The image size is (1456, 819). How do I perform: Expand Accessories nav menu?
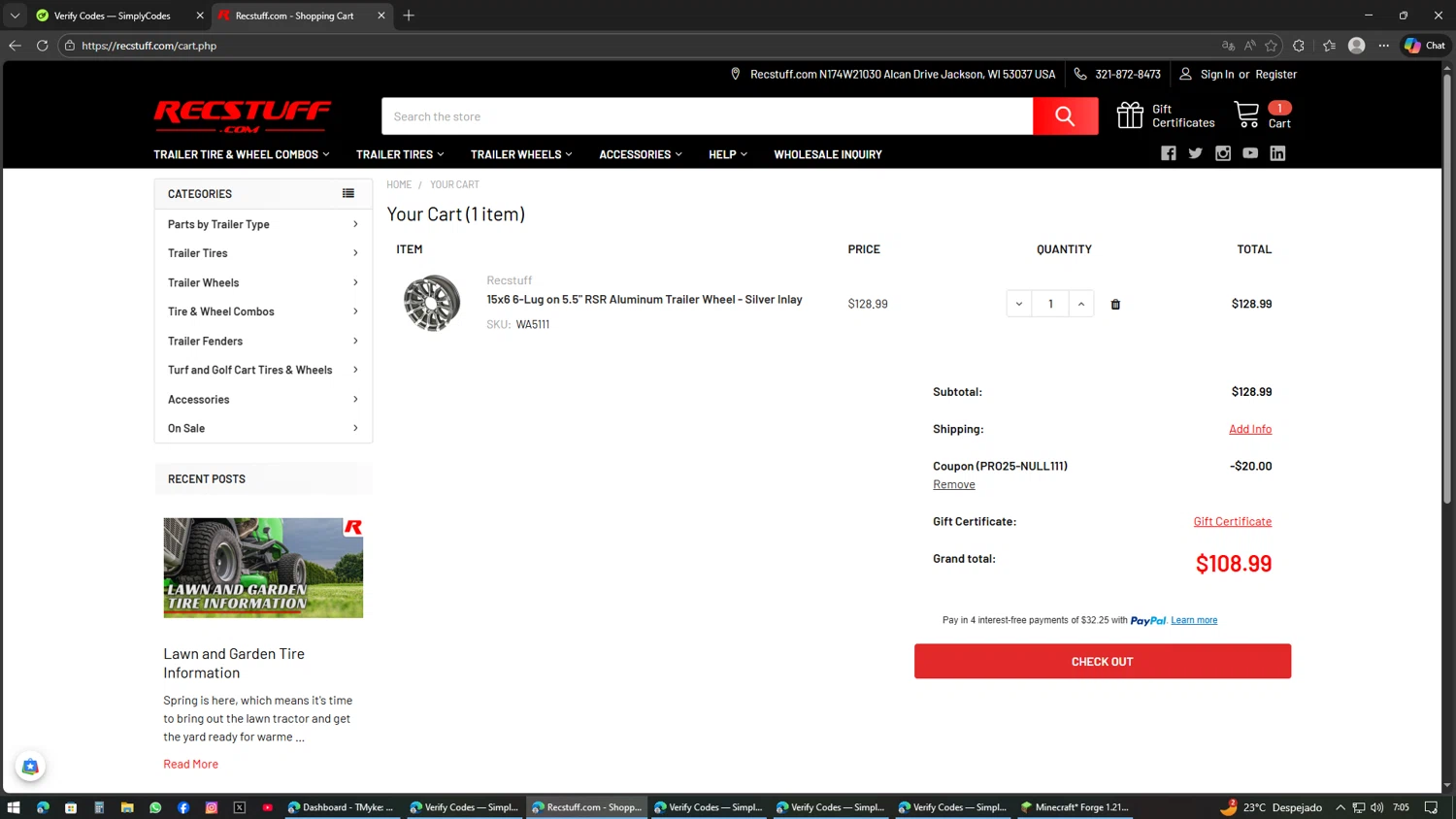click(x=641, y=154)
